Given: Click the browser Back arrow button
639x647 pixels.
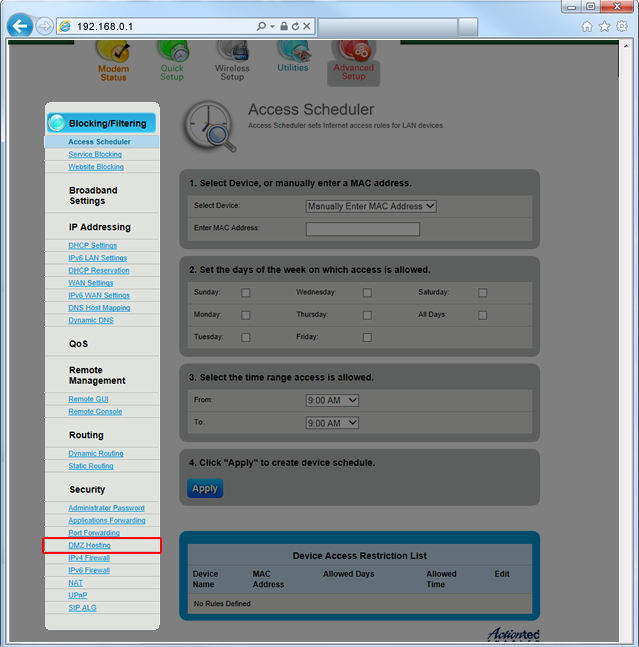Looking at the screenshot, I should click(19, 26).
